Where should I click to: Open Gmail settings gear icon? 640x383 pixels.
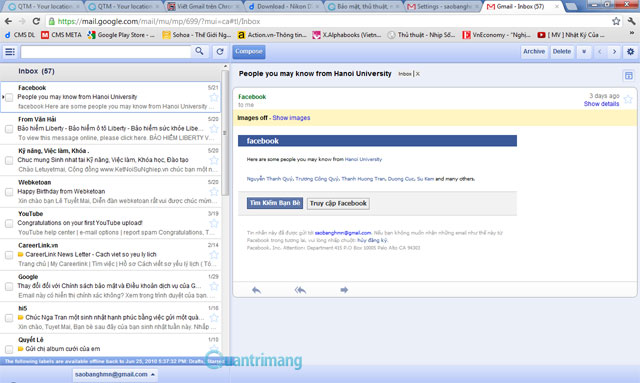630,52
